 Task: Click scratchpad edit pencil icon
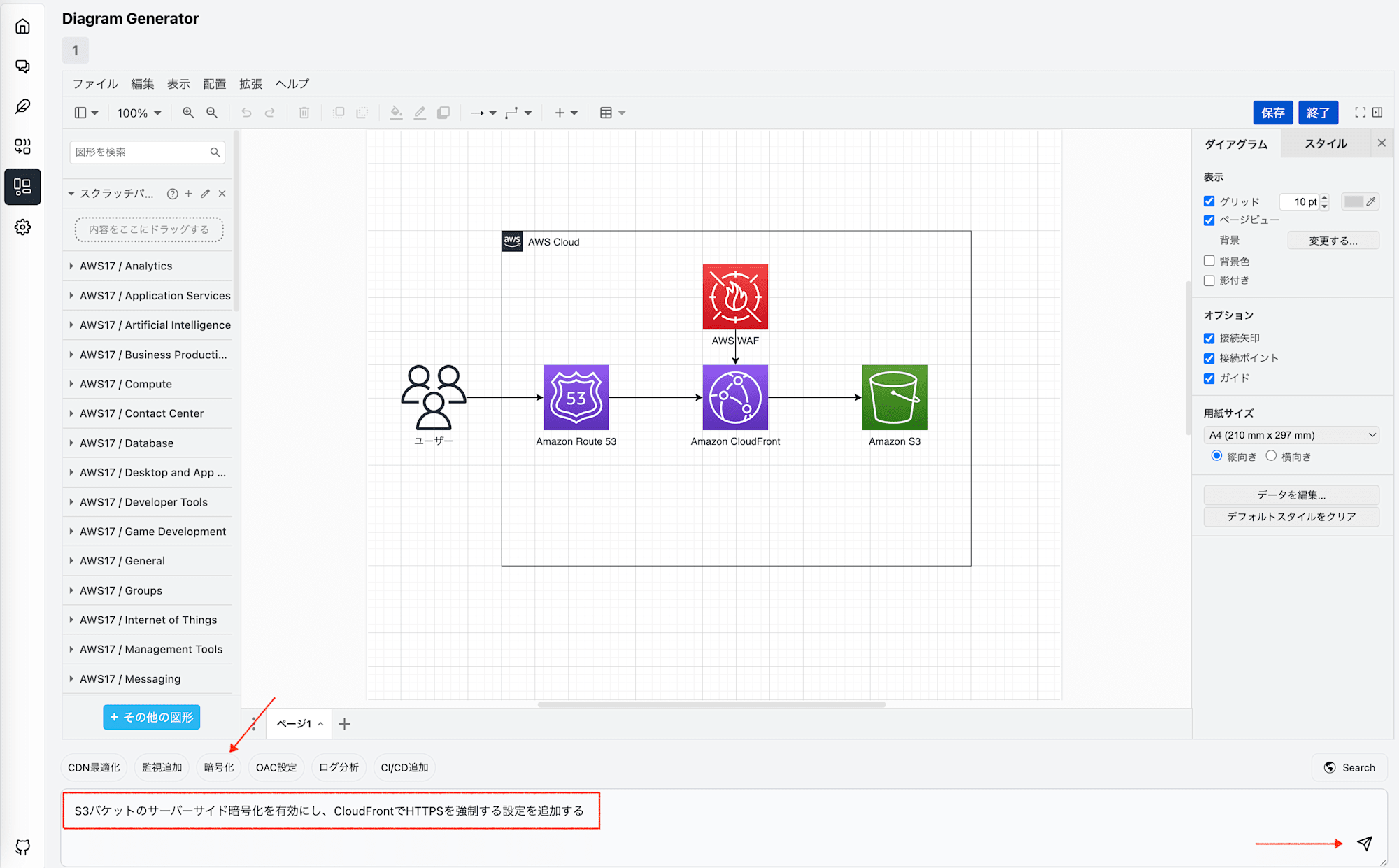pos(206,194)
